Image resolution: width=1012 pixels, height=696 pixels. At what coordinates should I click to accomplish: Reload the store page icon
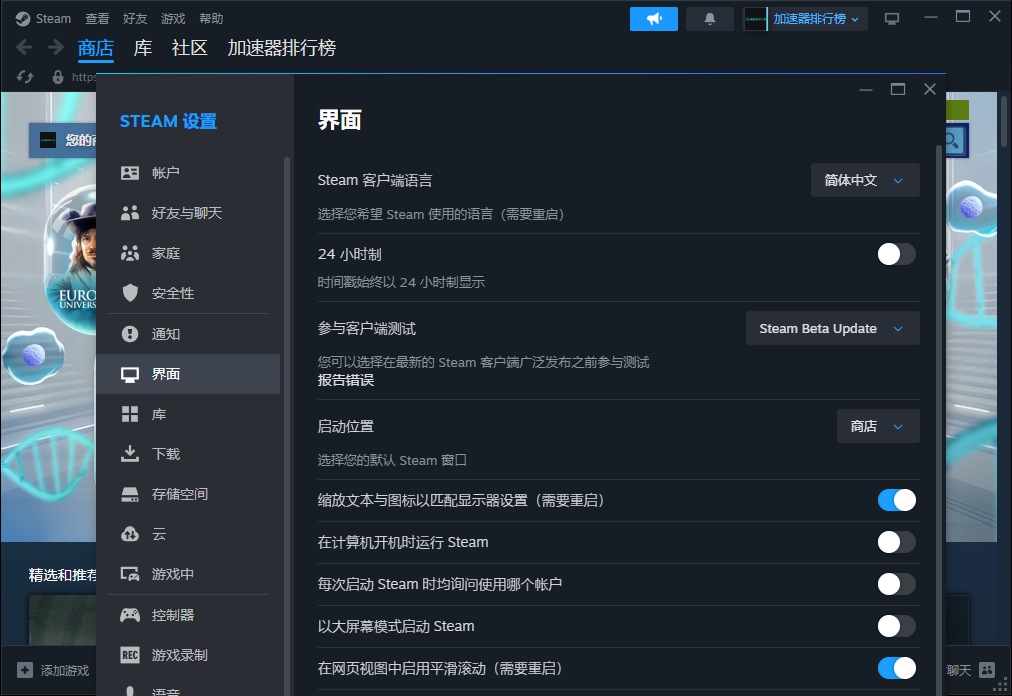coord(25,77)
